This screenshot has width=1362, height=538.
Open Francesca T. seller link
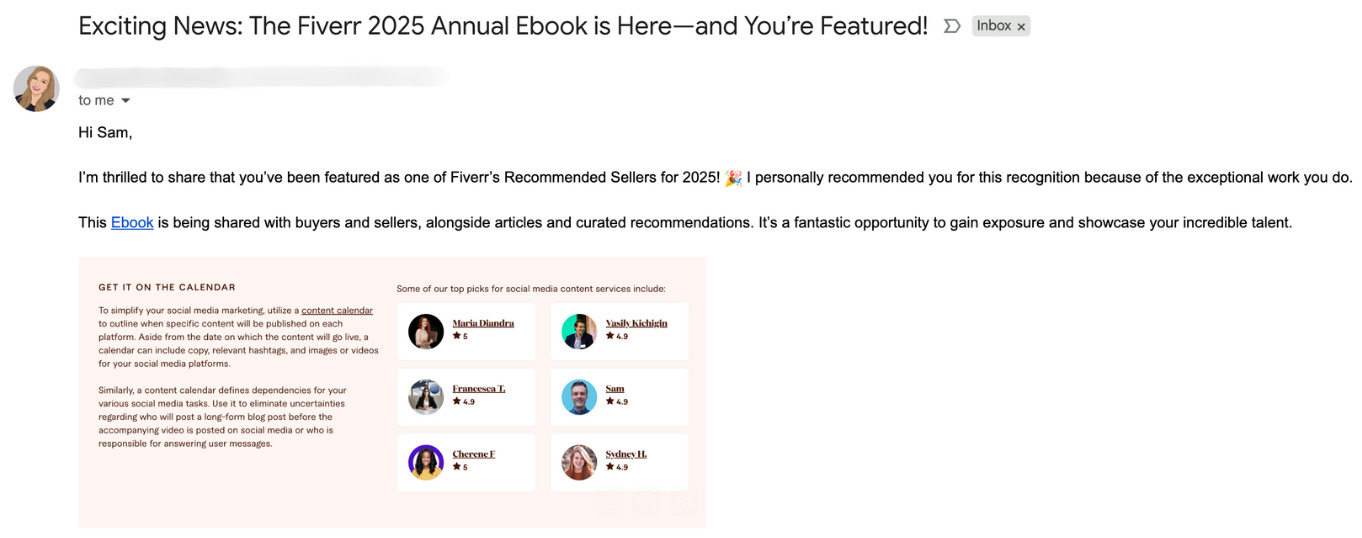coord(478,388)
